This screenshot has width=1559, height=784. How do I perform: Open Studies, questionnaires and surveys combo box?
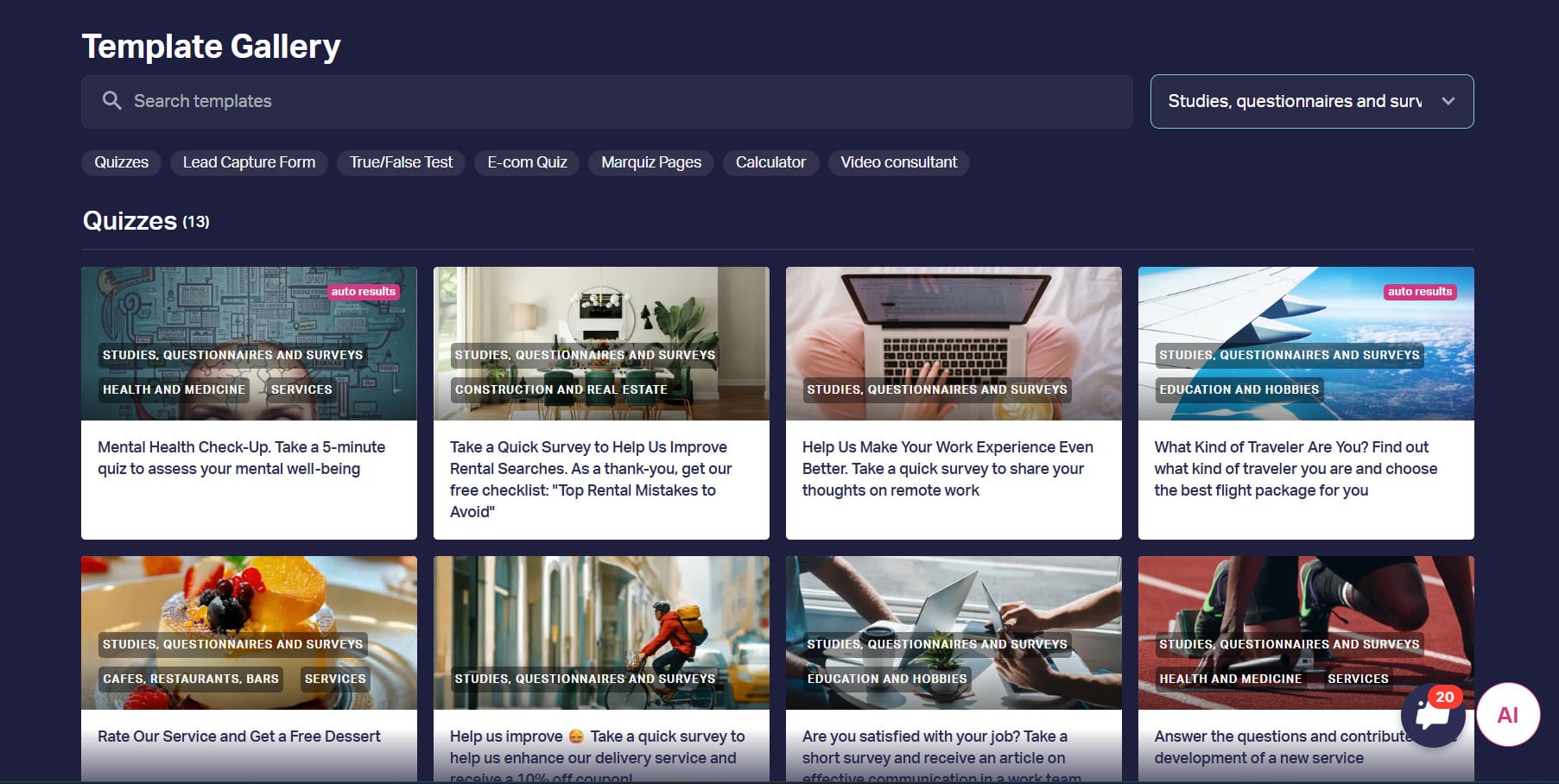1312,101
